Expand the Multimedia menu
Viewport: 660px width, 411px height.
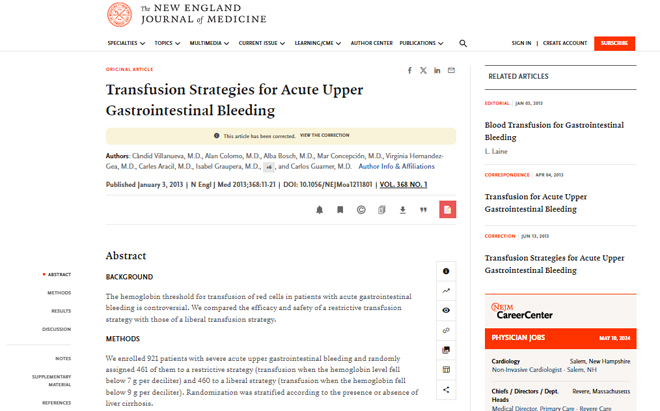pos(209,43)
